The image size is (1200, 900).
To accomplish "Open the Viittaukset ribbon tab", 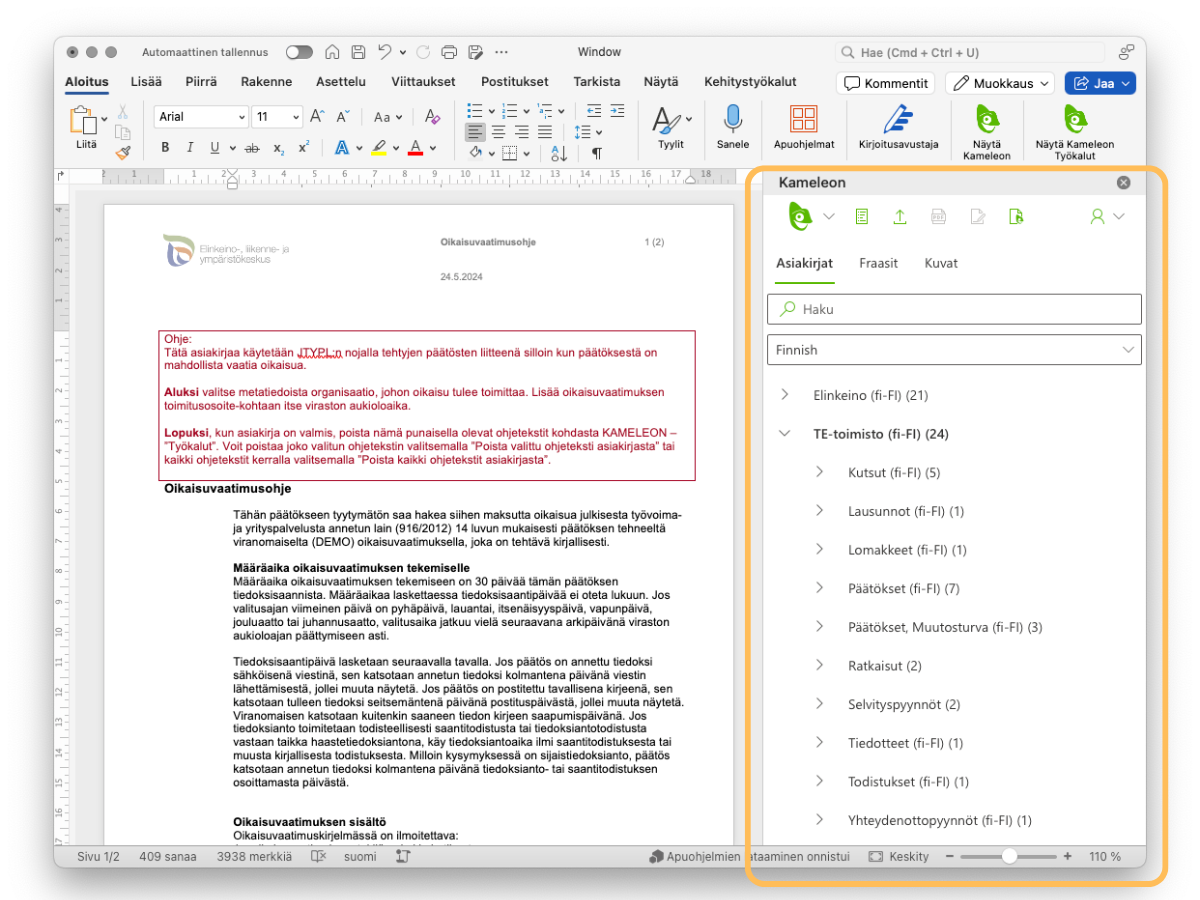I will pos(424,82).
